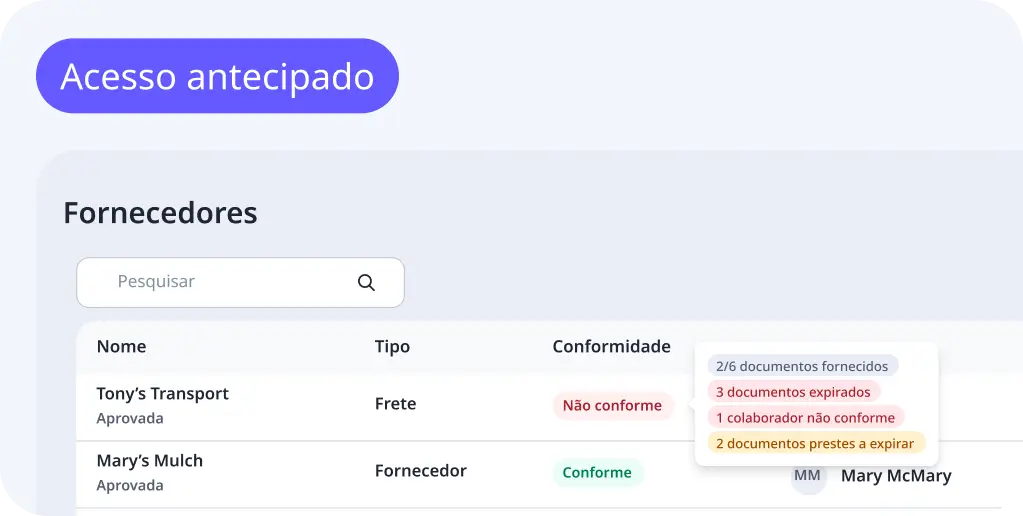Select the 2 documentos prestes a expirar tag

coord(815,444)
